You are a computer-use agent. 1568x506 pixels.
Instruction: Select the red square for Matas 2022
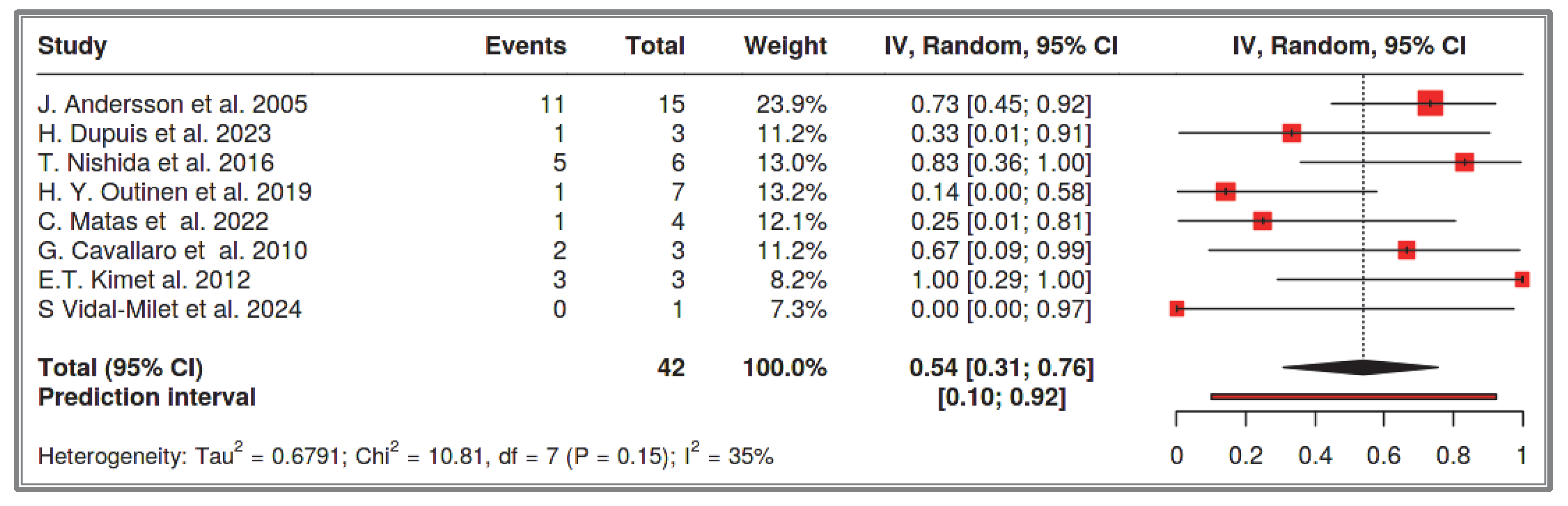(1263, 221)
